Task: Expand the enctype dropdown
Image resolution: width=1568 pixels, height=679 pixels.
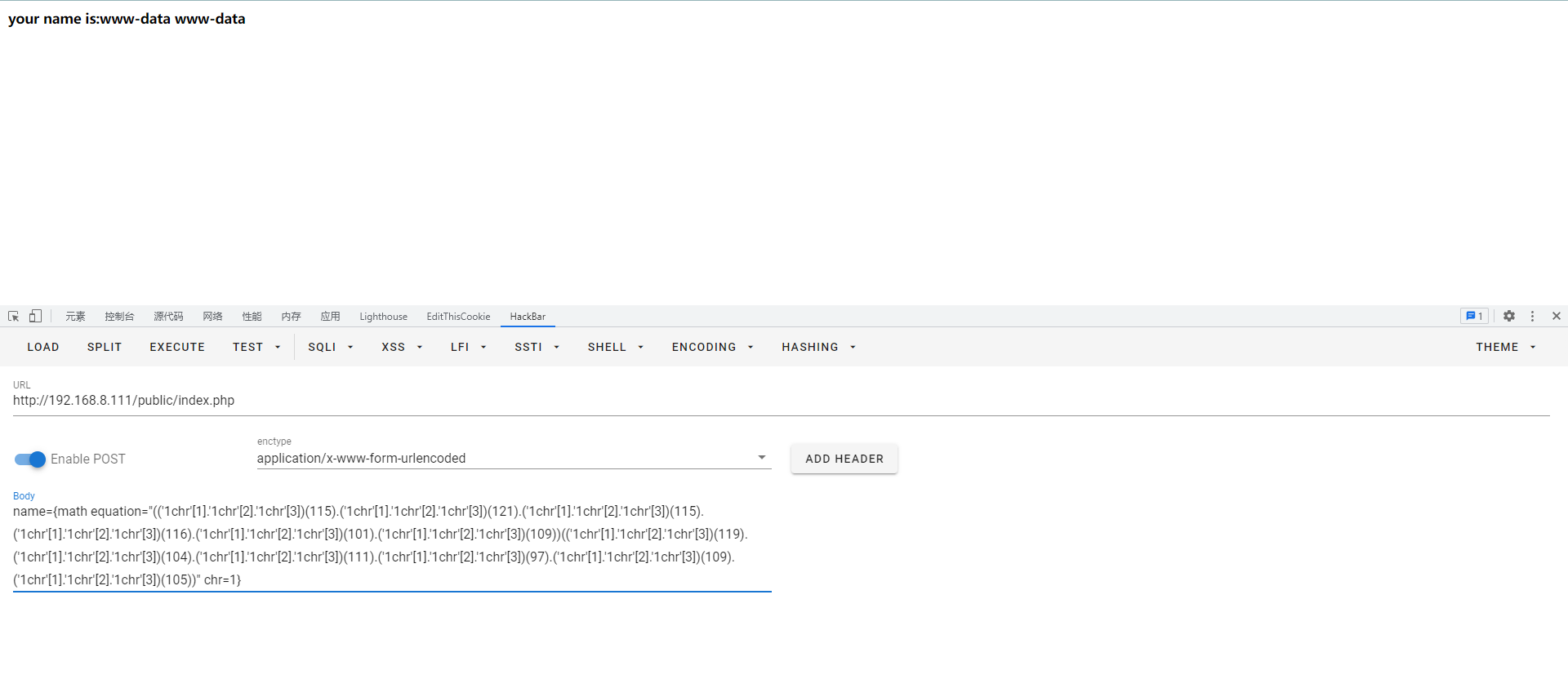Action: pyautogui.click(x=761, y=459)
